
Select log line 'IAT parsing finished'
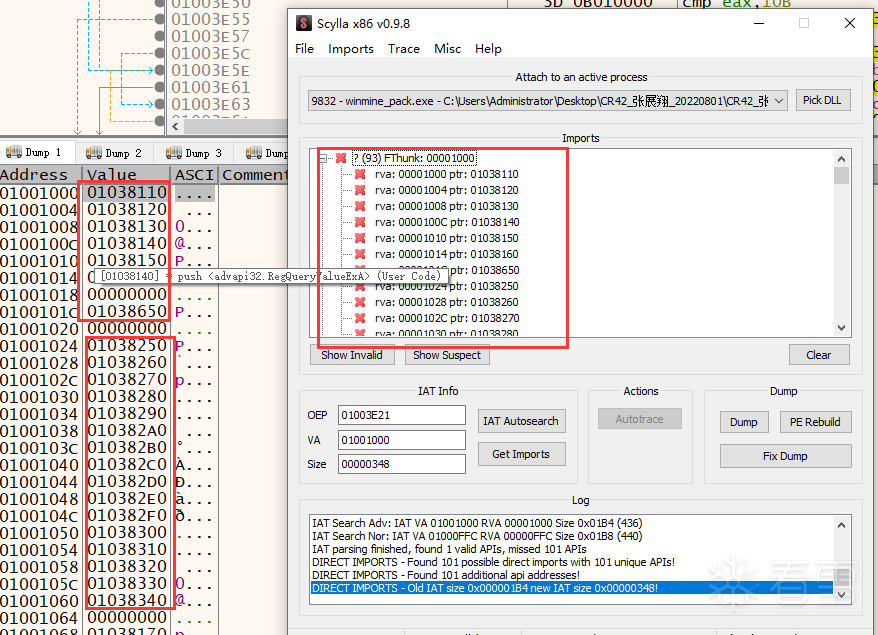coord(449,549)
